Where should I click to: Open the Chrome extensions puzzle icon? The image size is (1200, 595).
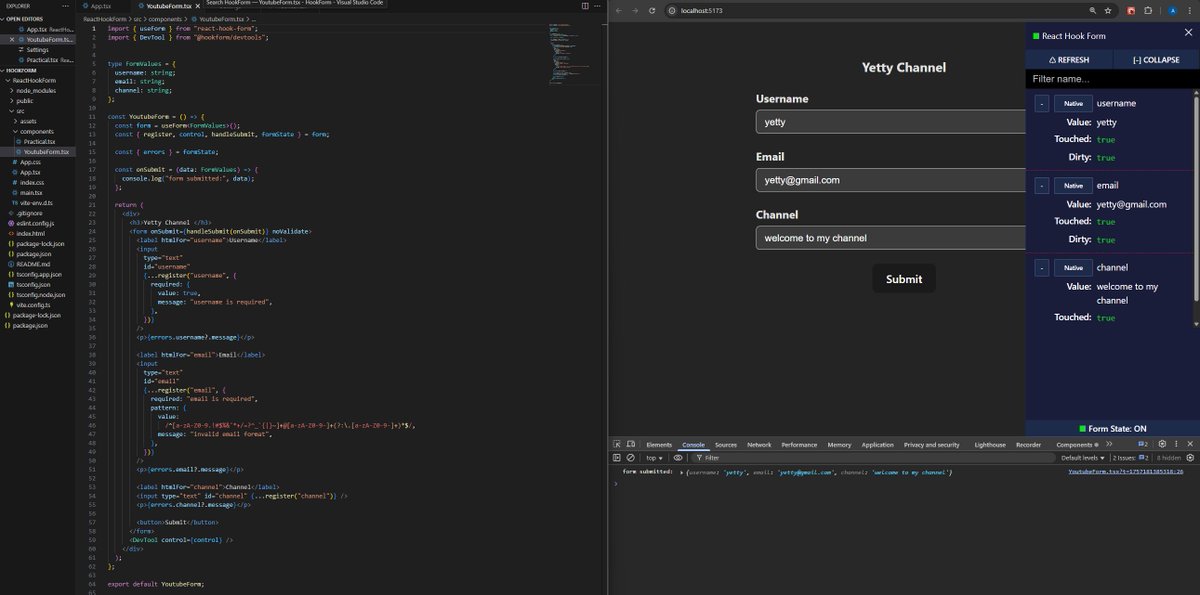coord(1148,10)
